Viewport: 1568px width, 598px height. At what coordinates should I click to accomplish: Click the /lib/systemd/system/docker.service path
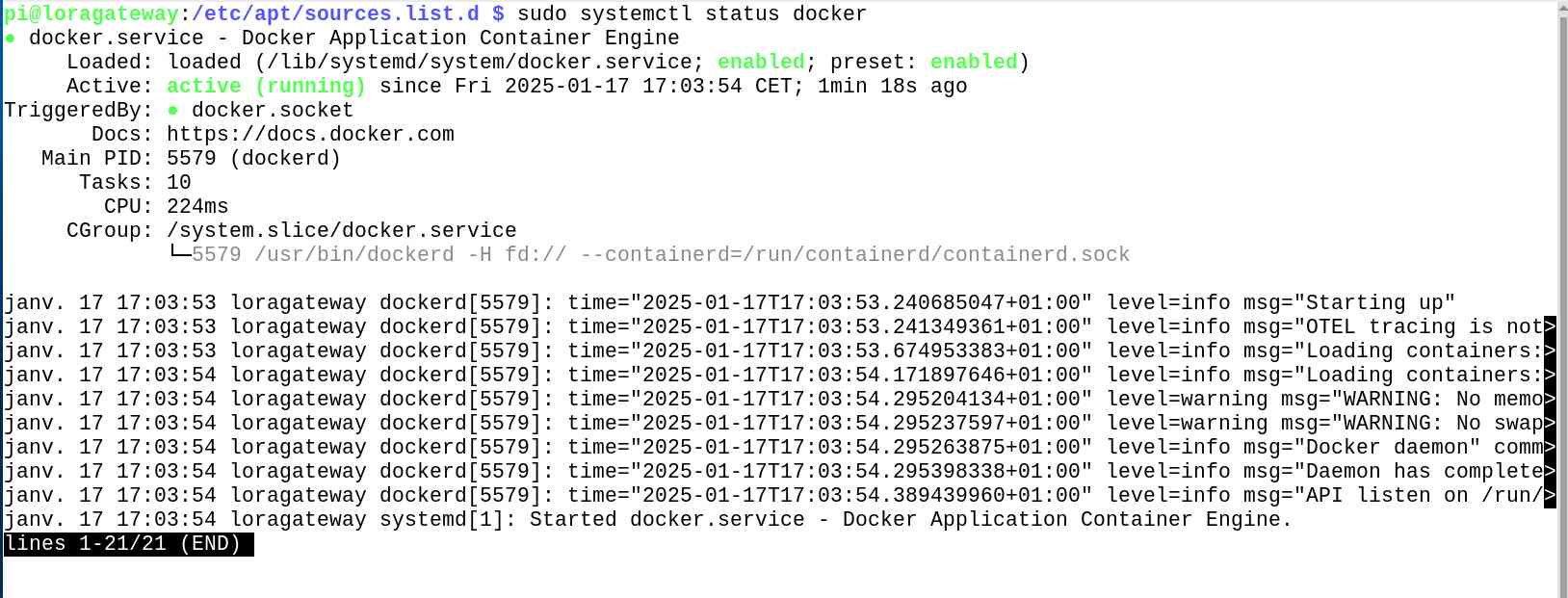click(x=485, y=63)
